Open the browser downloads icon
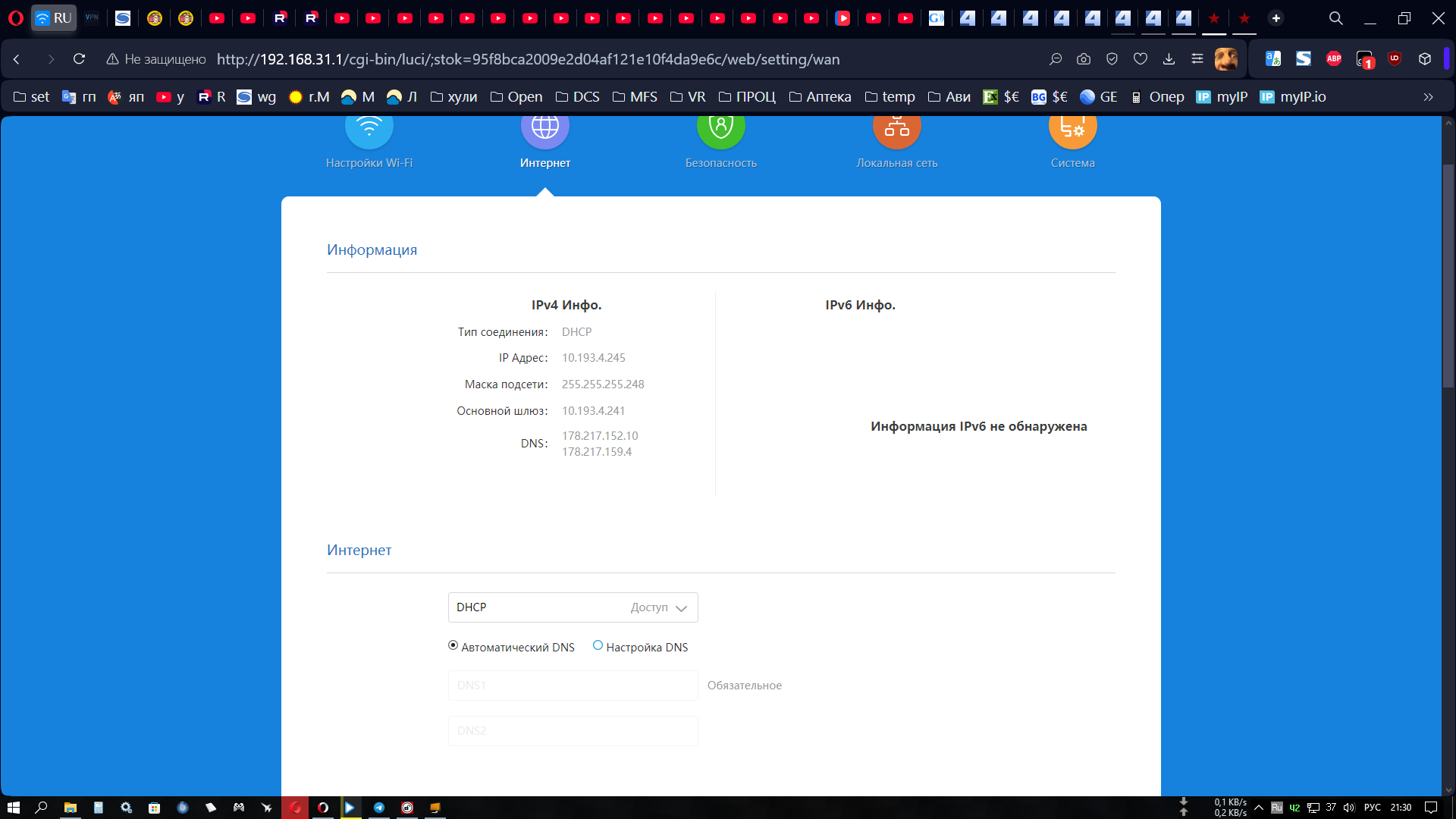Viewport: 1456px width, 819px height. [x=1169, y=59]
